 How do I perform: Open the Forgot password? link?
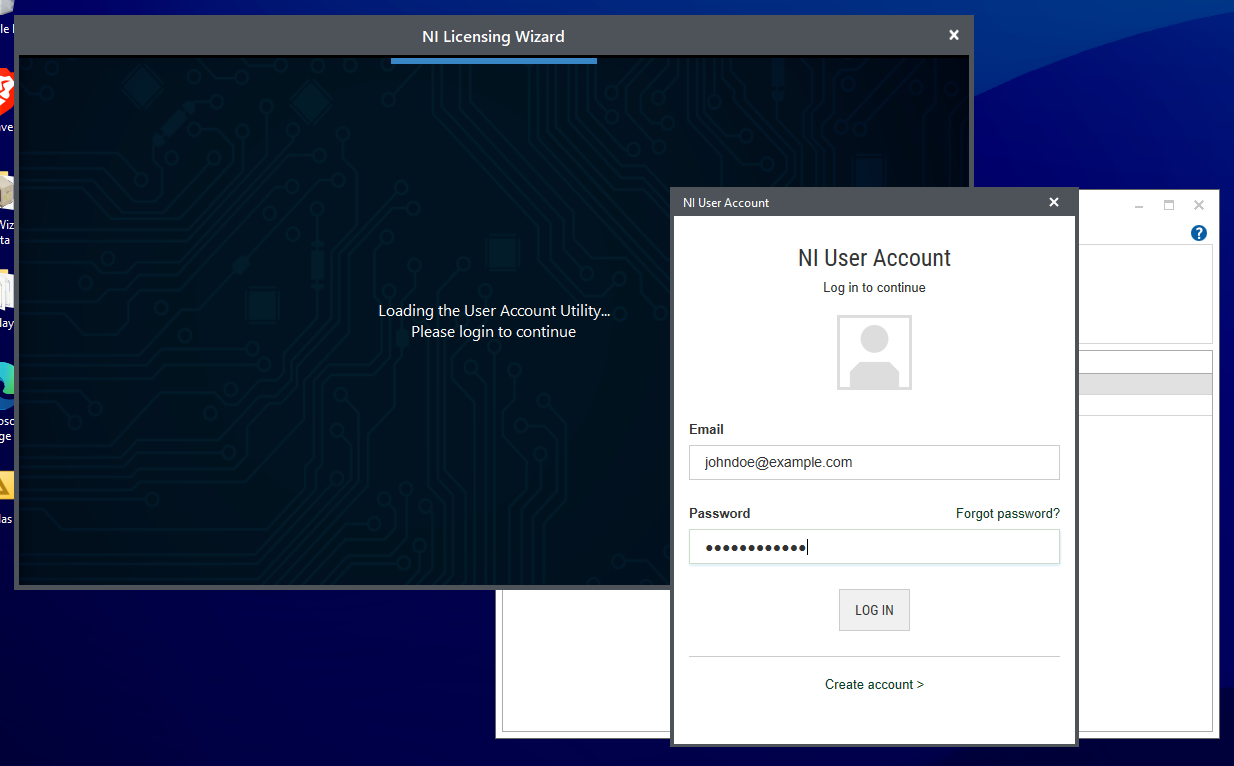(x=1007, y=513)
